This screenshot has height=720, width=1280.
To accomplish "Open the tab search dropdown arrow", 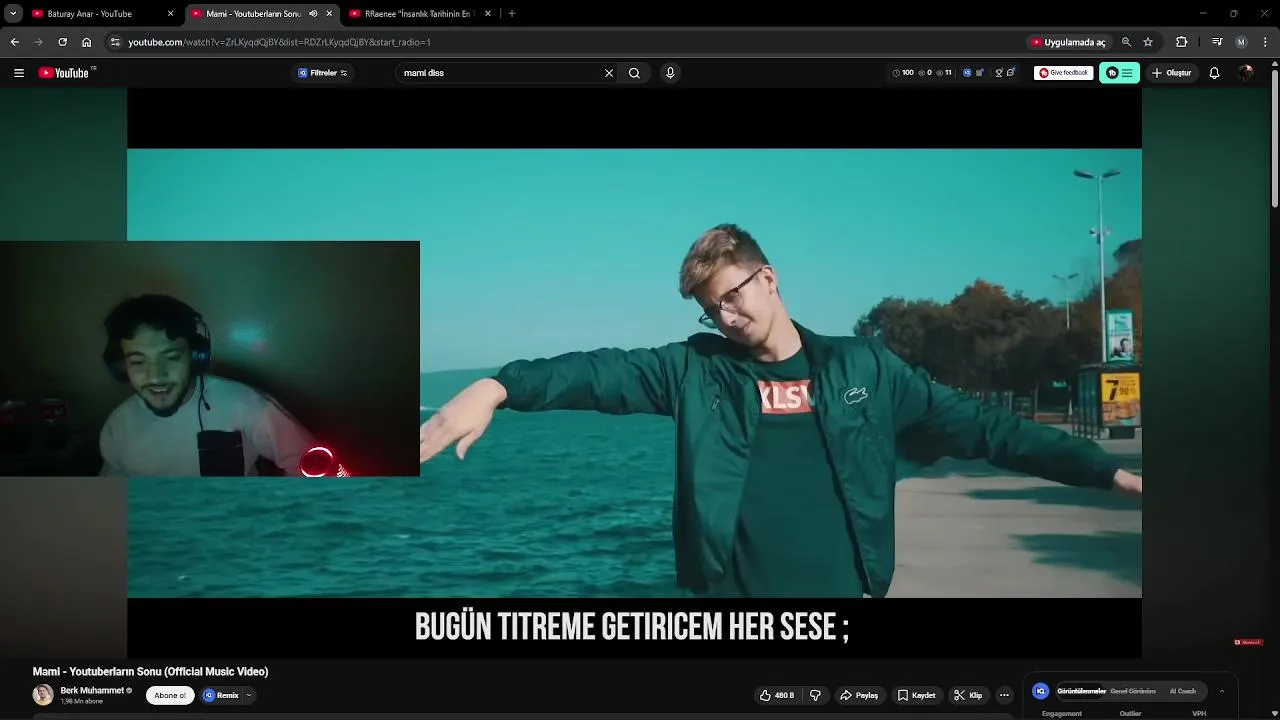I will pyautogui.click(x=13, y=14).
